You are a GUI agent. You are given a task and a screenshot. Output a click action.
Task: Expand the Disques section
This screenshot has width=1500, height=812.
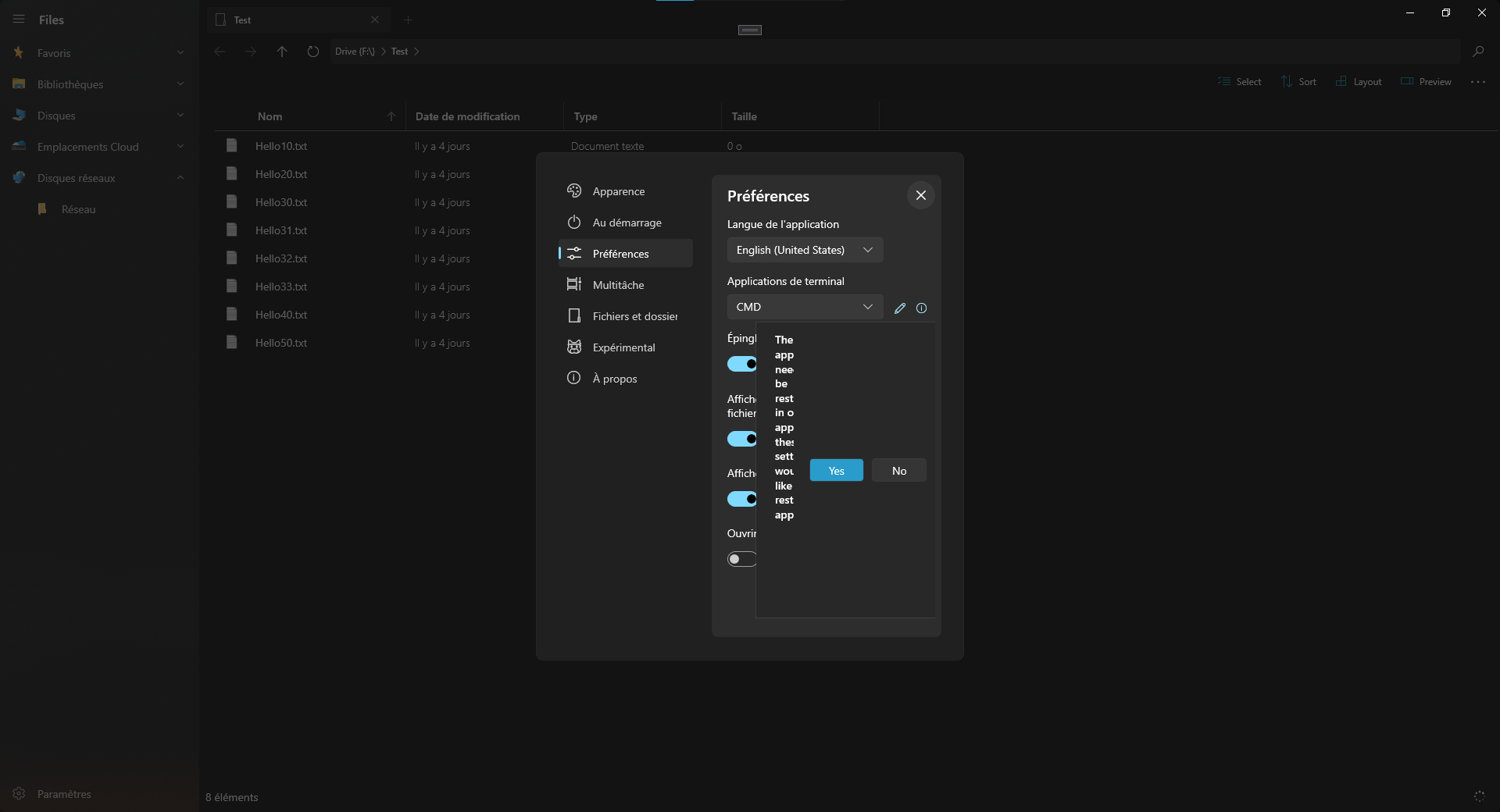pyautogui.click(x=180, y=116)
